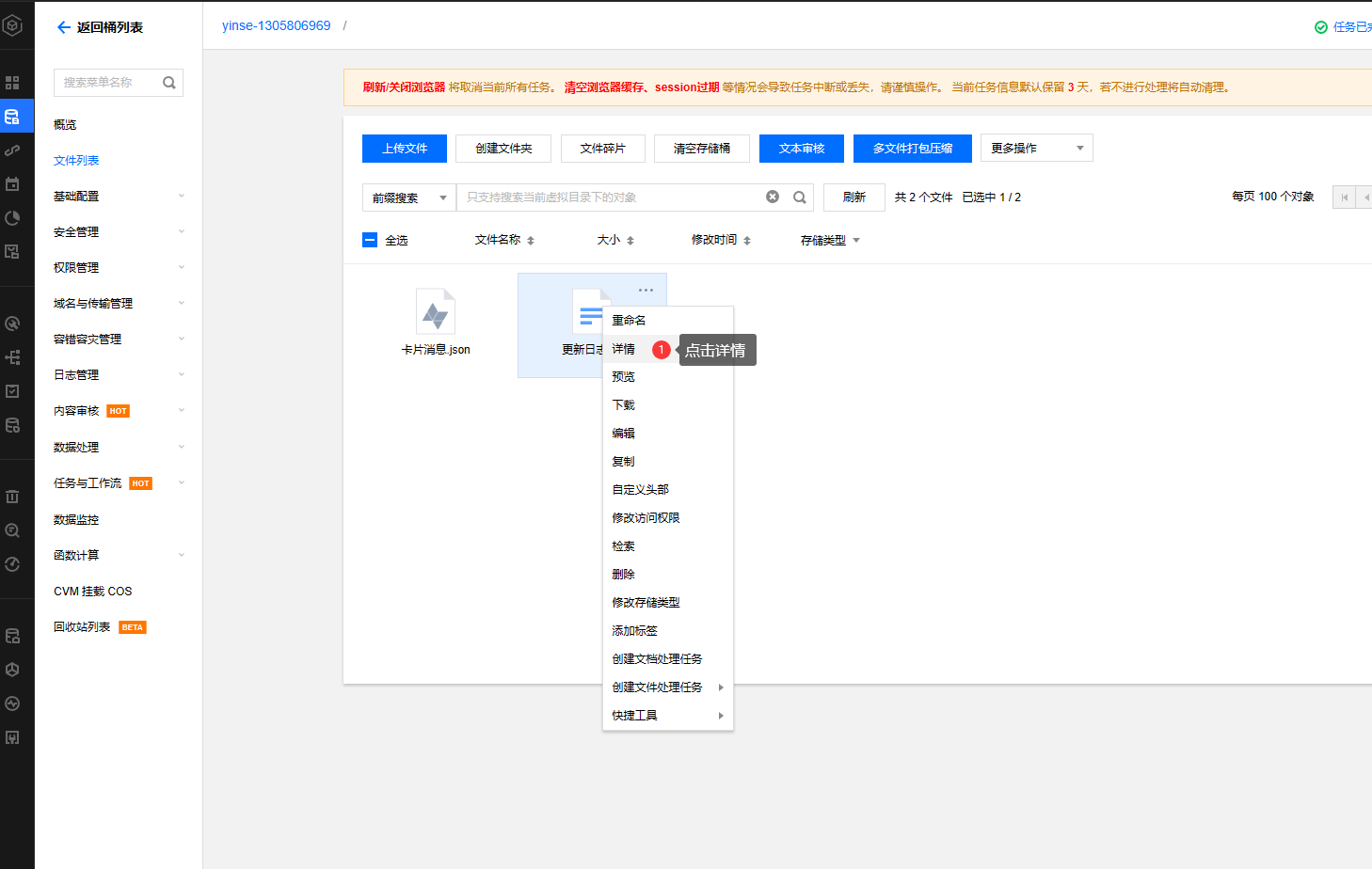Open the yinse-1305806969 bucket breadcrumb link
Image resolution: width=1372 pixels, height=869 pixels.
tap(277, 25)
